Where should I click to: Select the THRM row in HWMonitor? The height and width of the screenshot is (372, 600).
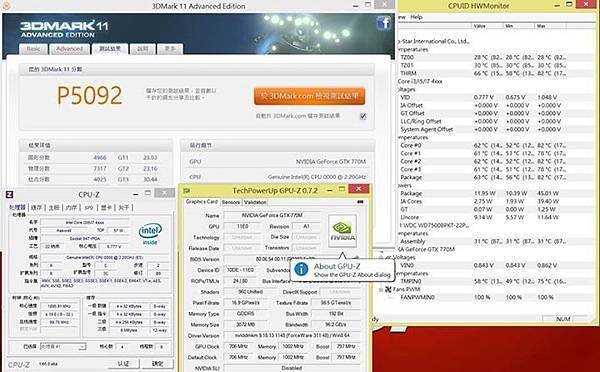483,73
